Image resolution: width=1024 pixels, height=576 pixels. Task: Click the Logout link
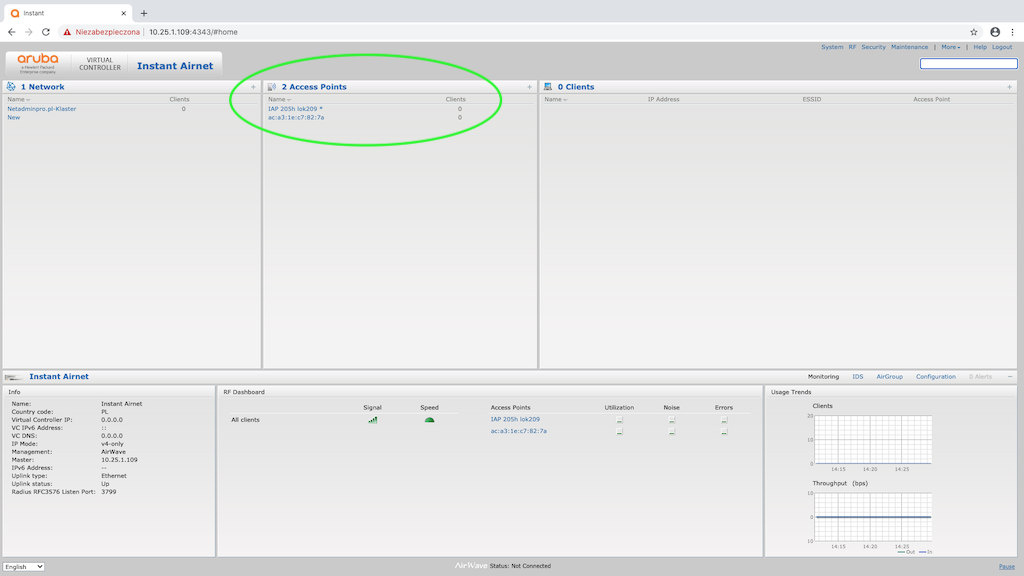[x=1001, y=47]
